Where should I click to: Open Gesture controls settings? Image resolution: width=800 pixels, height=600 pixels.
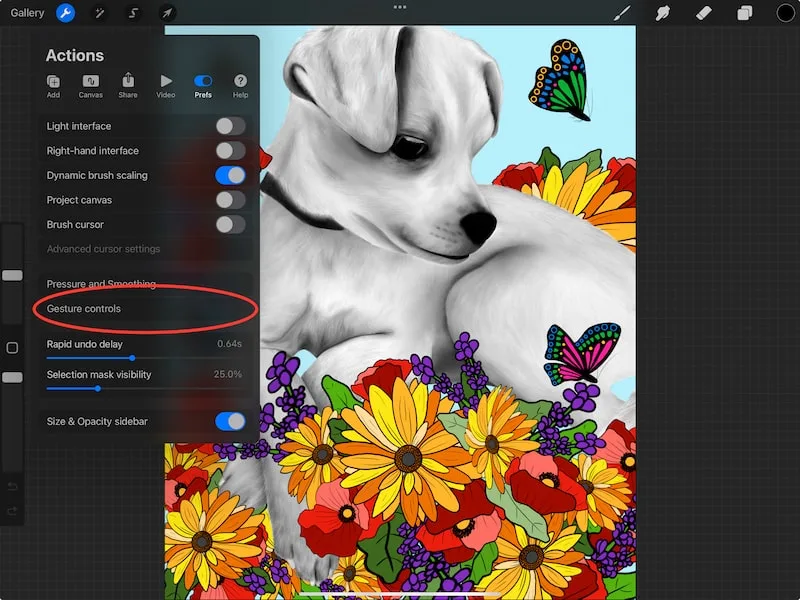(x=84, y=309)
